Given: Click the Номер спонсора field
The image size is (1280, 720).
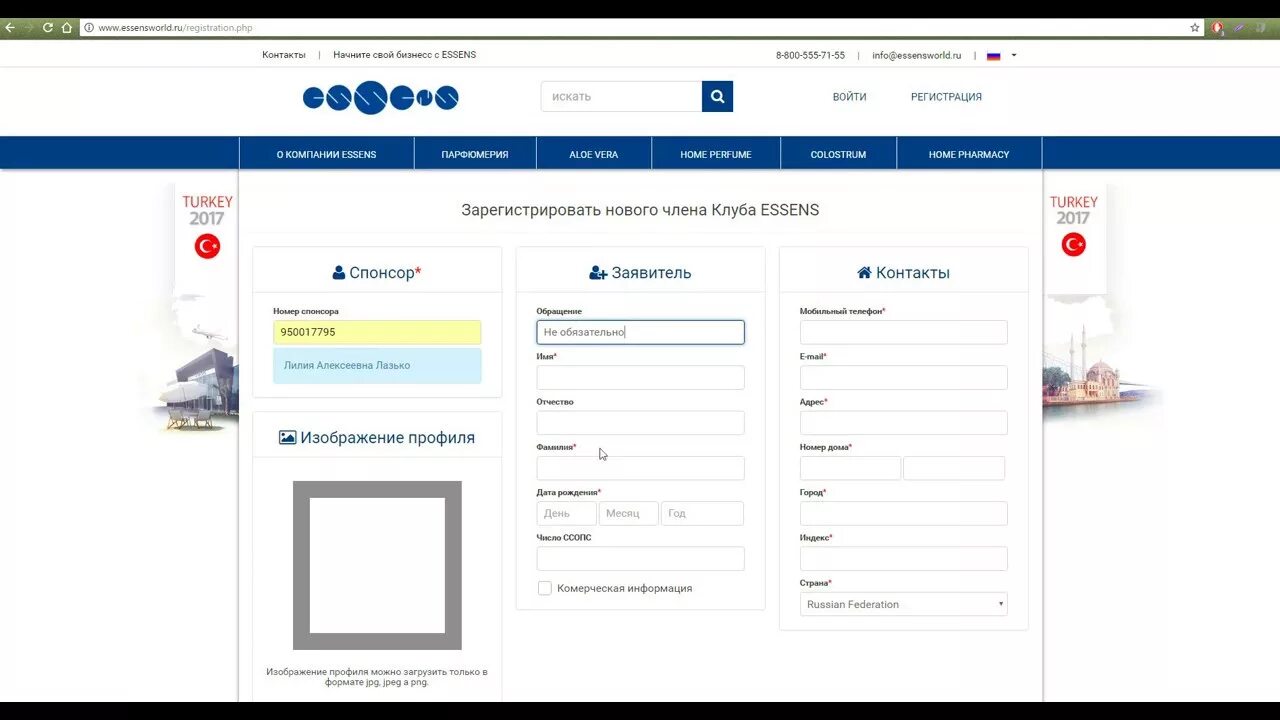Looking at the screenshot, I should pos(377,332).
